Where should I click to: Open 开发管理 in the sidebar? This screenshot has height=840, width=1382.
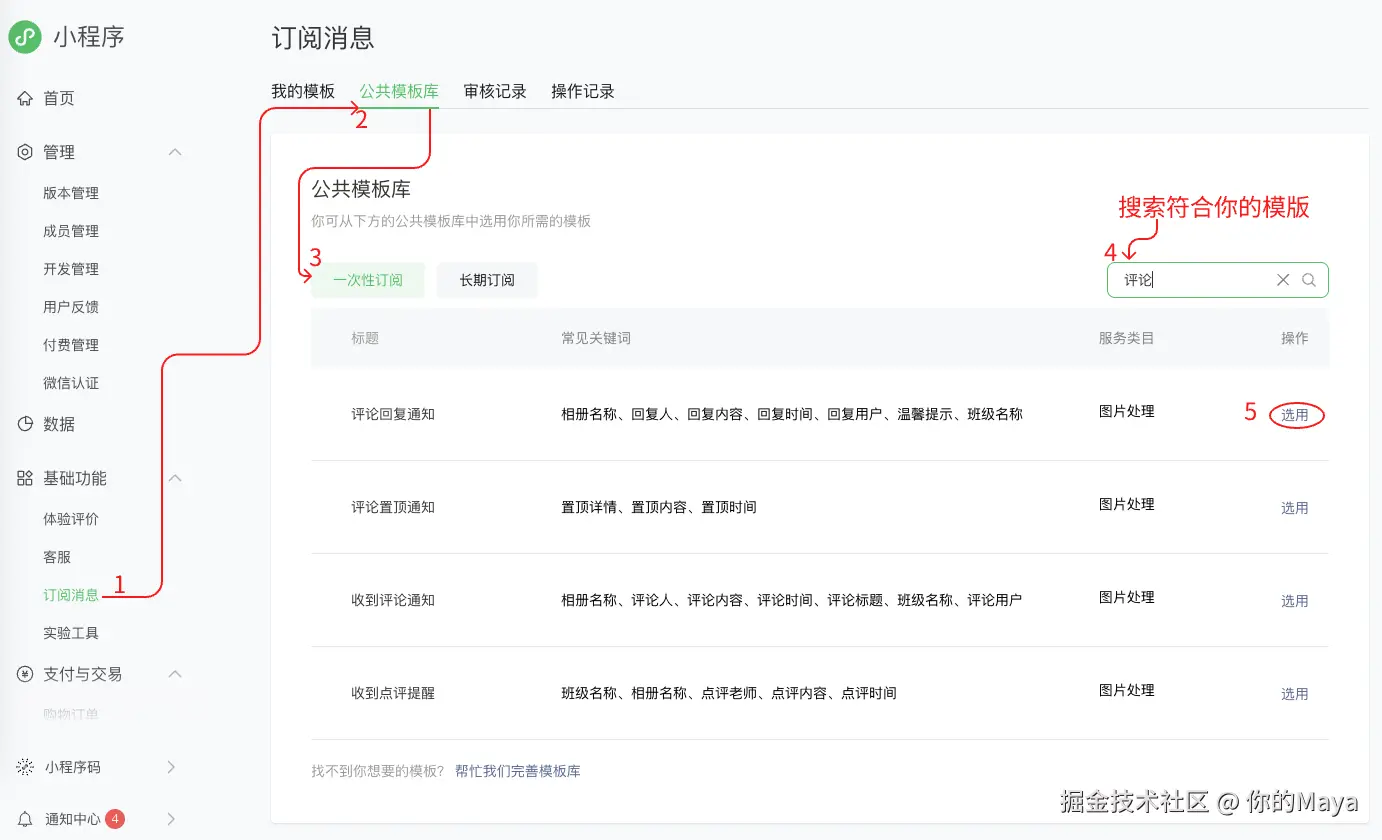[x=71, y=269]
